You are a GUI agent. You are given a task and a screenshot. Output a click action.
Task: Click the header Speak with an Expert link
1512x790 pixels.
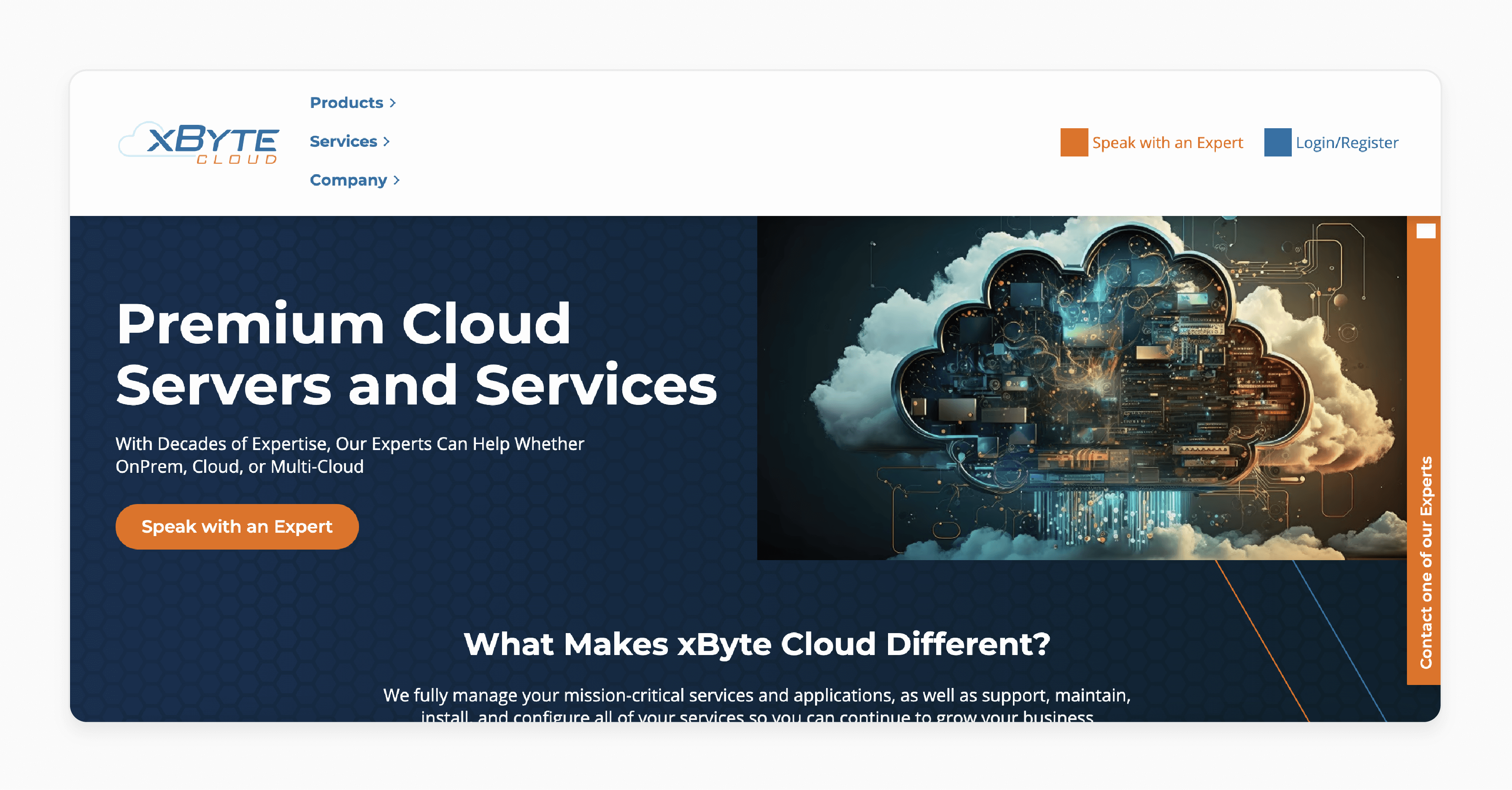coord(1167,143)
